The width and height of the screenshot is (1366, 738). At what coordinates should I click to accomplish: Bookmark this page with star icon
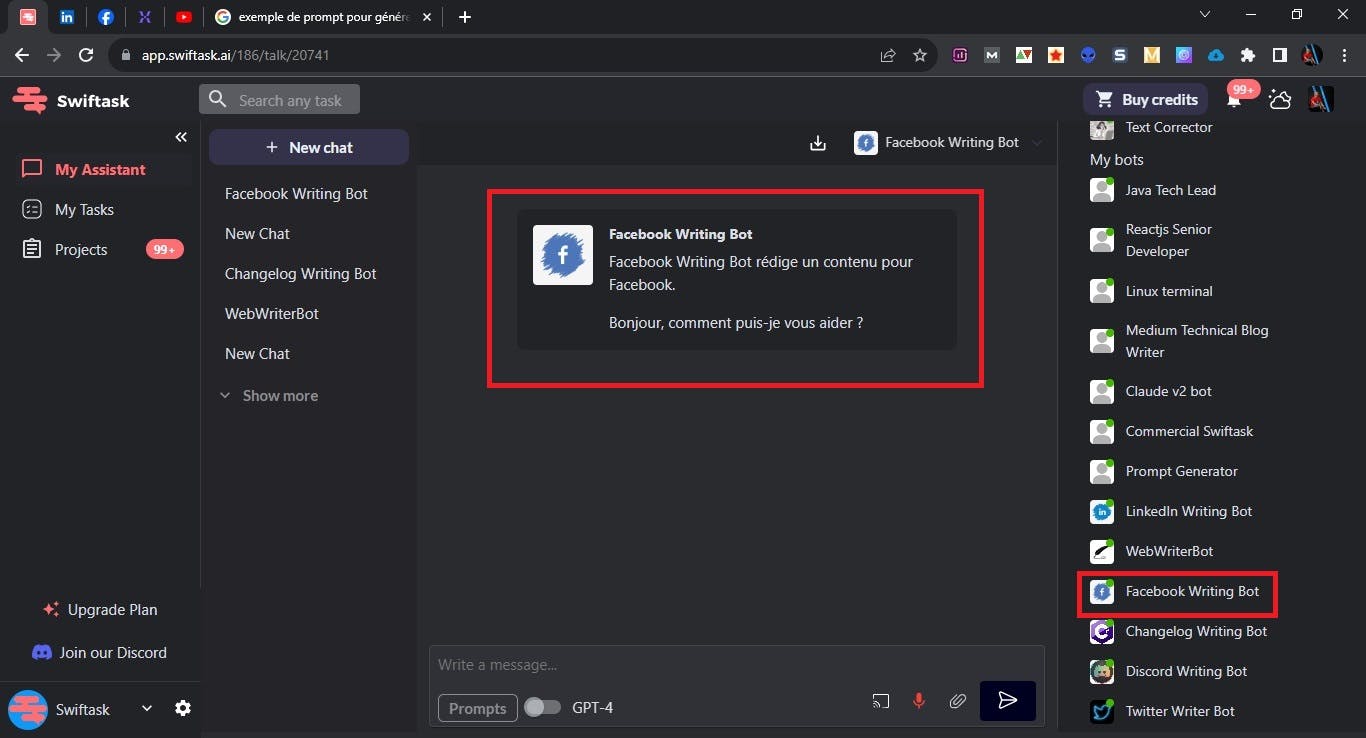(920, 56)
